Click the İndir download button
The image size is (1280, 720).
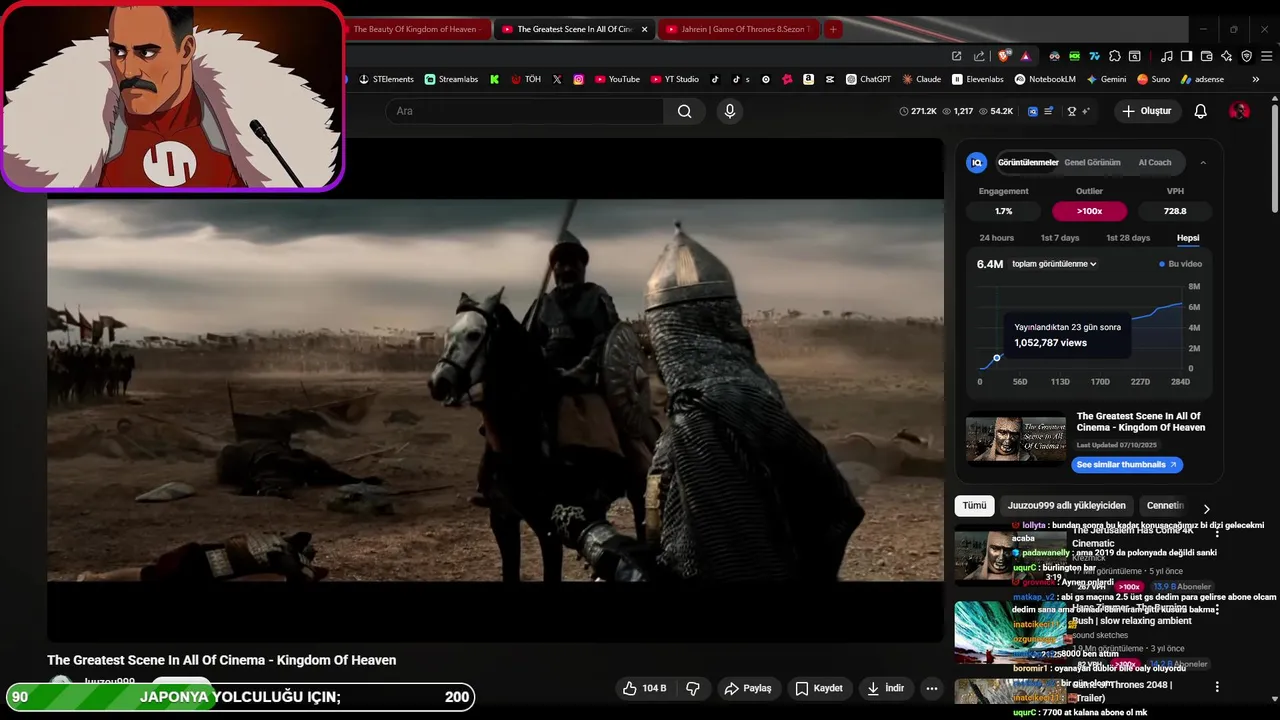pyautogui.click(x=886, y=688)
